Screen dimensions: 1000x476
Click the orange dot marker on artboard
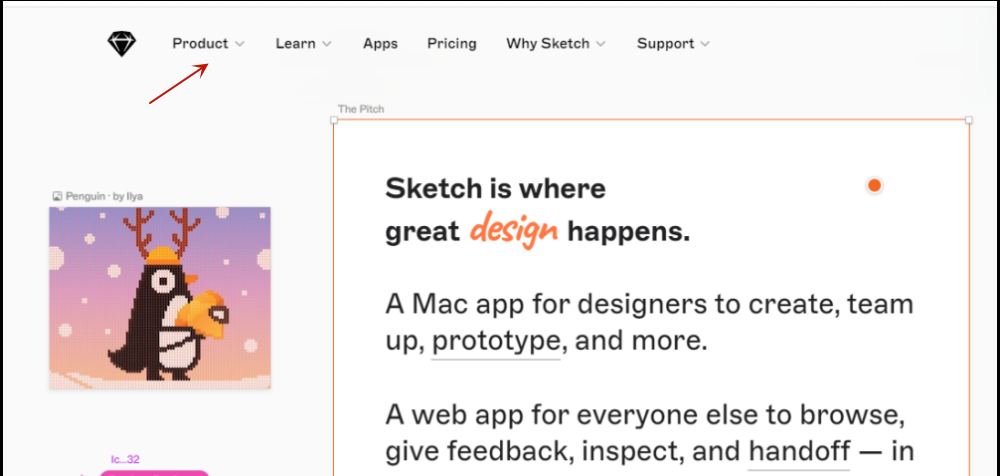874,186
